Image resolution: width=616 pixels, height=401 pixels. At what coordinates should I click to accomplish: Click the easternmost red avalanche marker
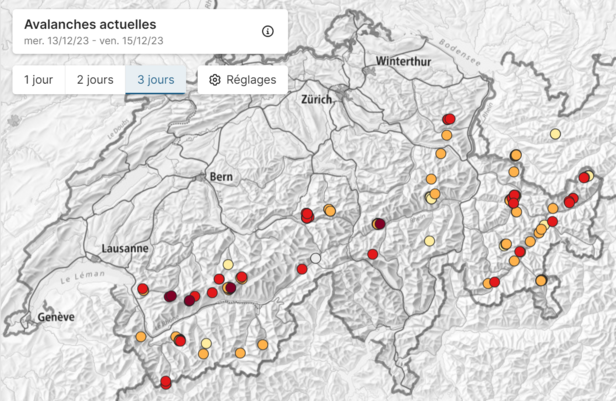(584, 178)
